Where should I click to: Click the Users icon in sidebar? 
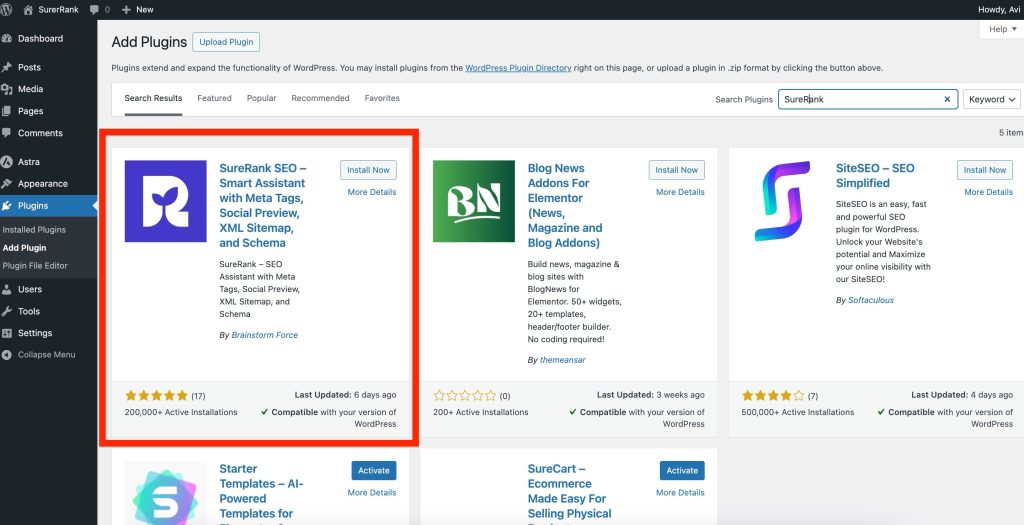7,289
